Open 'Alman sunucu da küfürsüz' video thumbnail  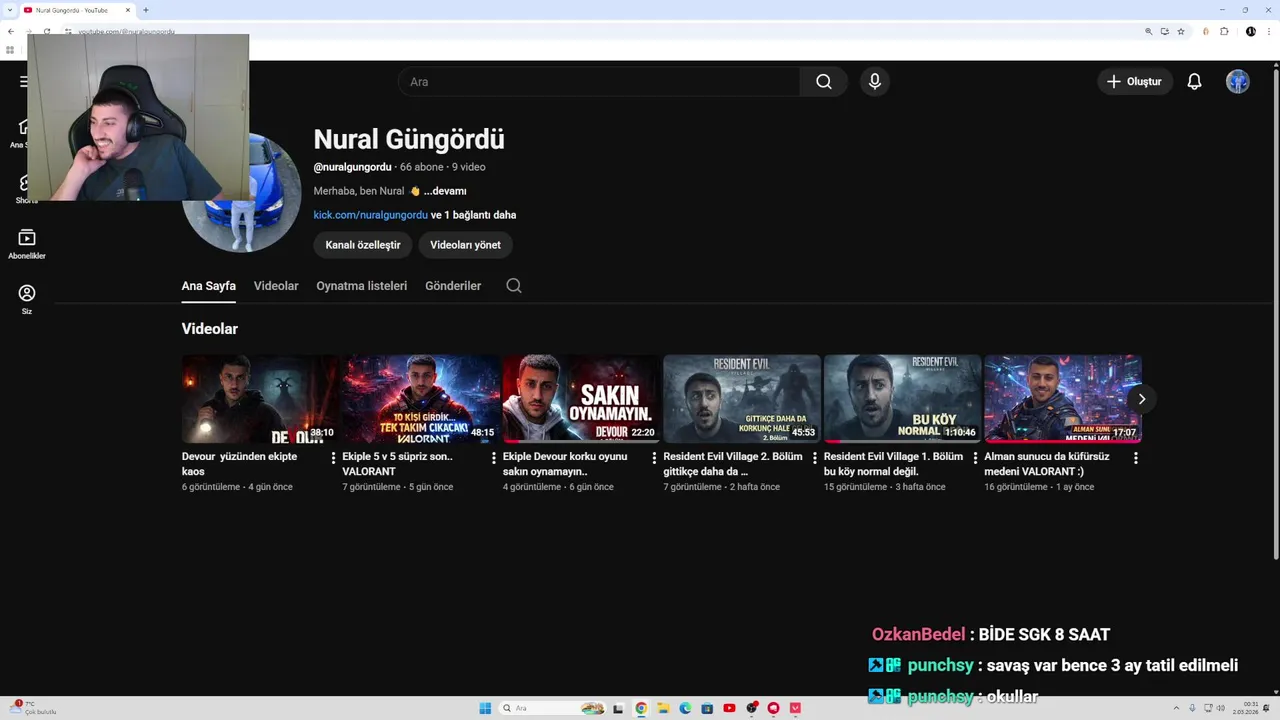click(1063, 399)
